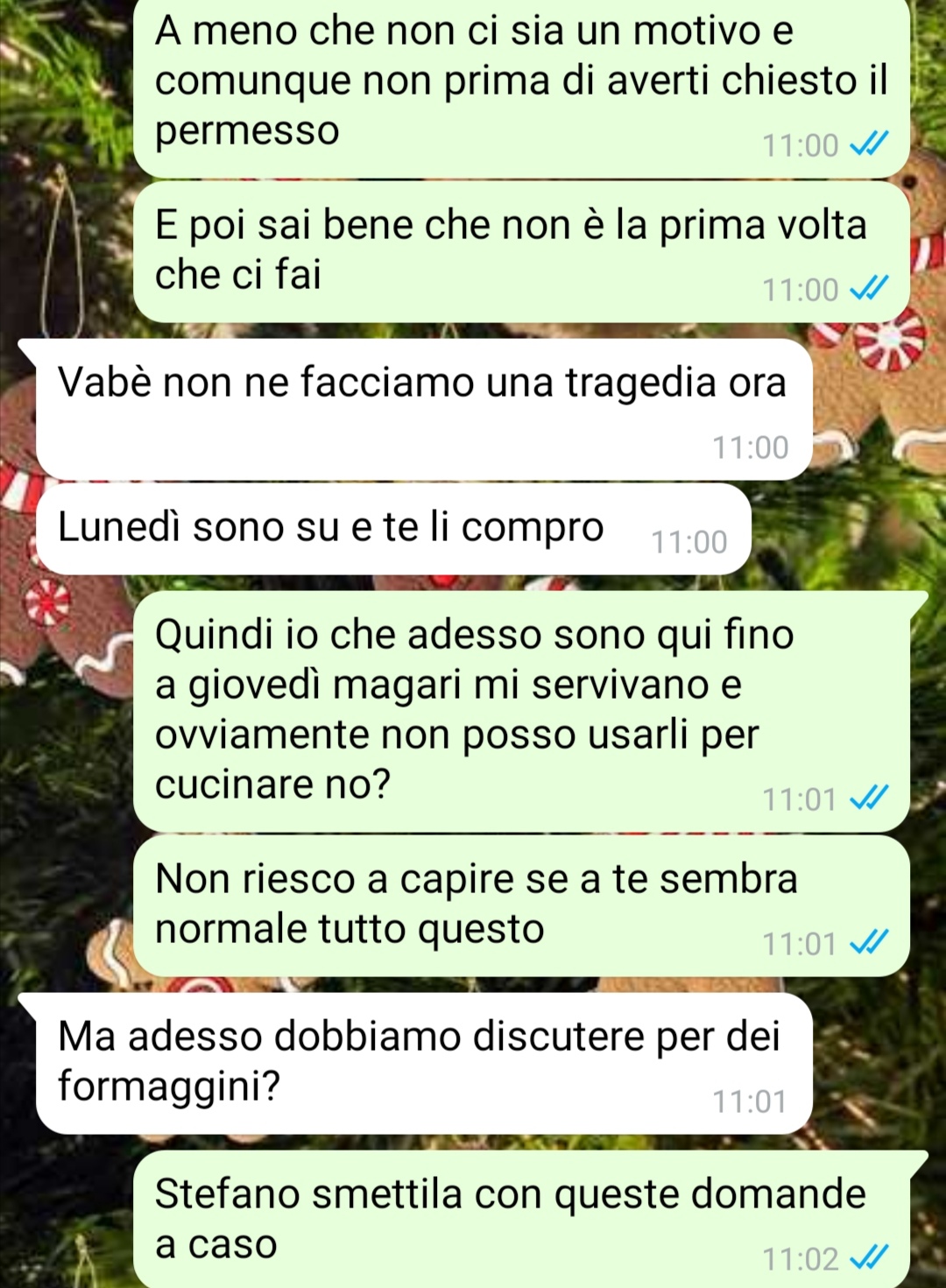Tap read ticks on 'Stefano smettila' message
Image resolution: width=946 pixels, height=1288 pixels.
871,1256
